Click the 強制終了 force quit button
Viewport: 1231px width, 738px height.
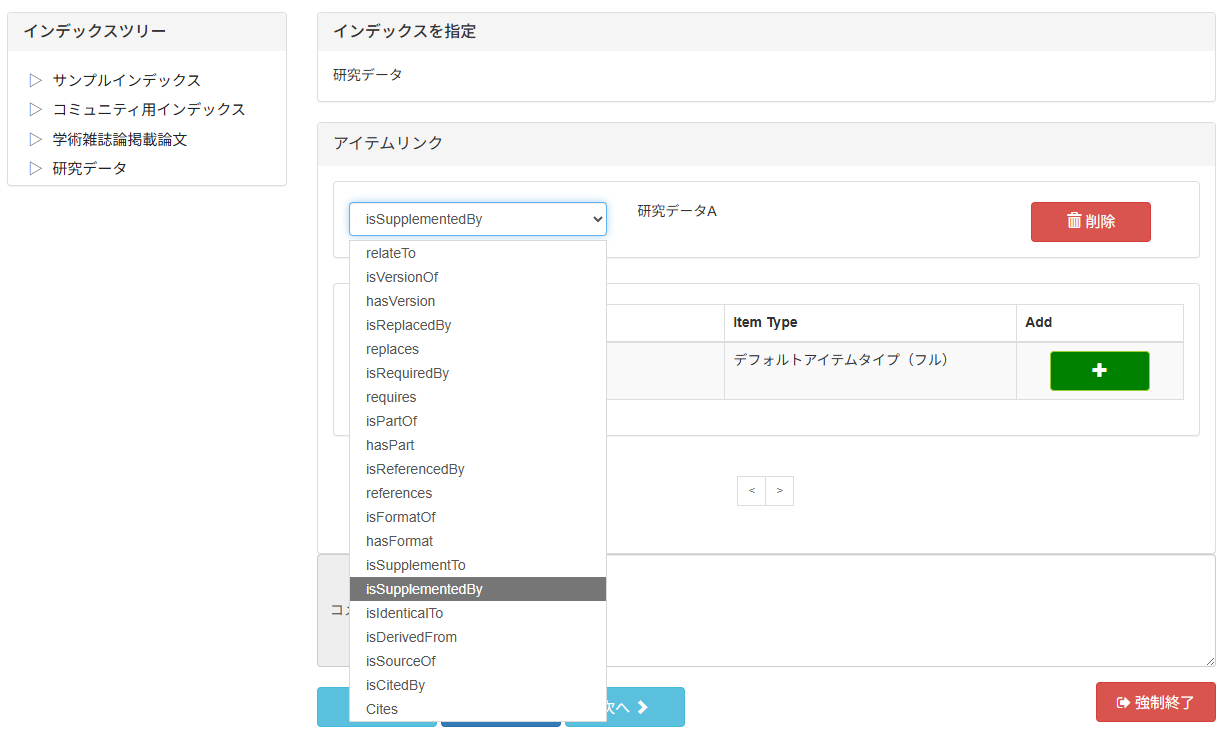(1155, 702)
